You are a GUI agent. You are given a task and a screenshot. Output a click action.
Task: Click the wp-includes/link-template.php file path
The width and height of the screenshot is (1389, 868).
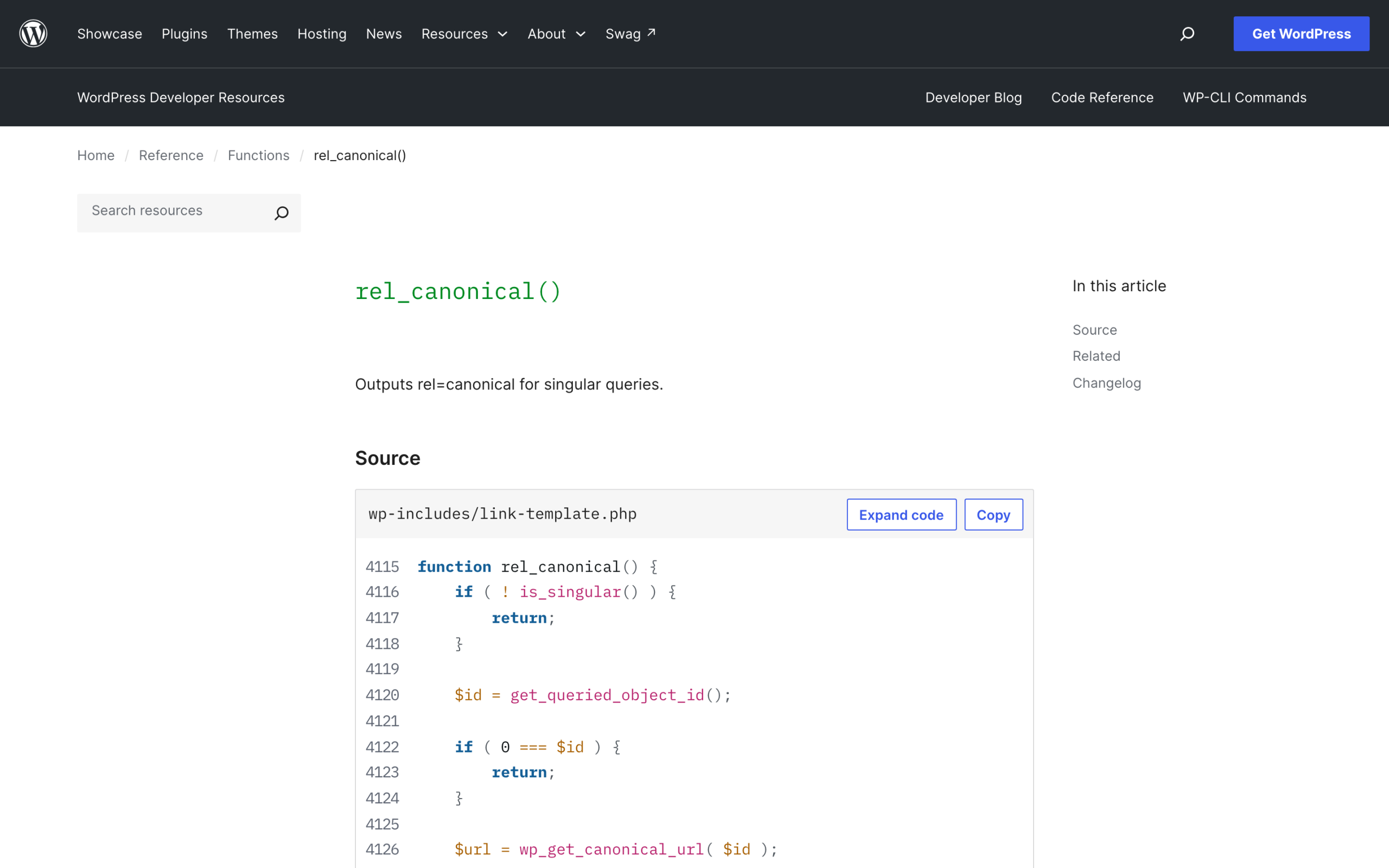click(x=503, y=514)
